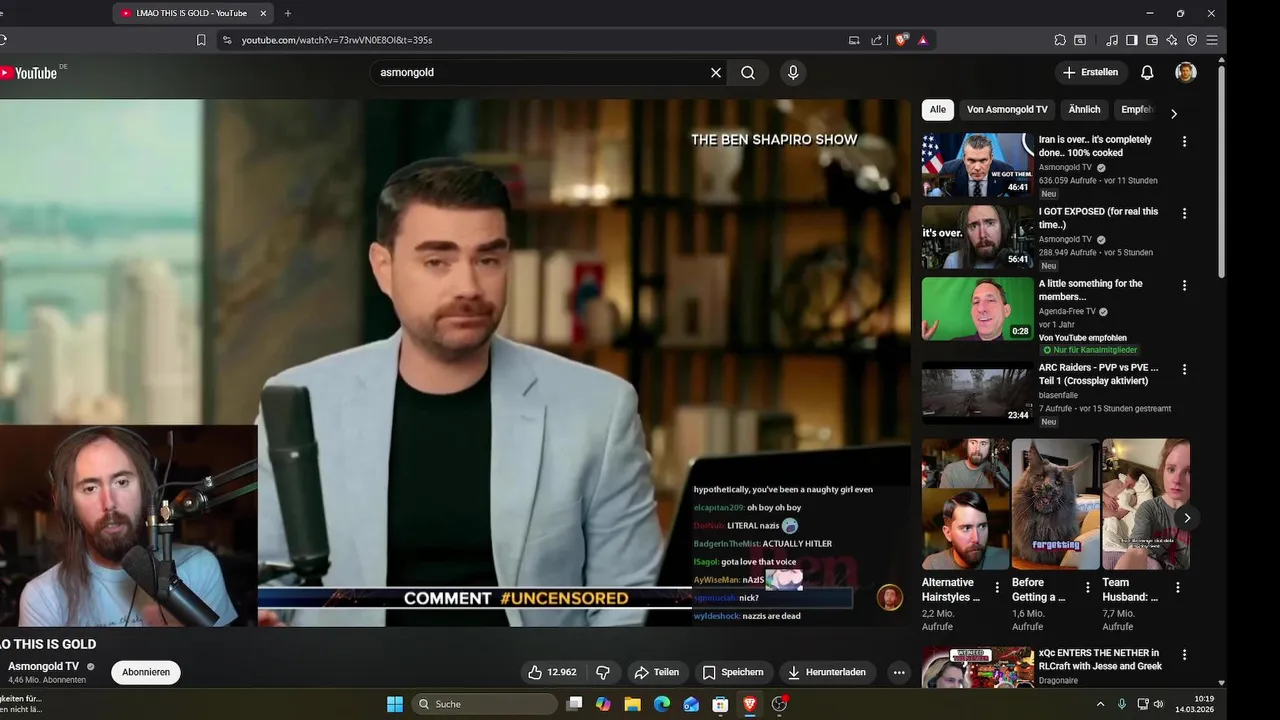Screen dimensions: 1280x720
Task: Click the browser address bar URL
Action: pos(337,40)
